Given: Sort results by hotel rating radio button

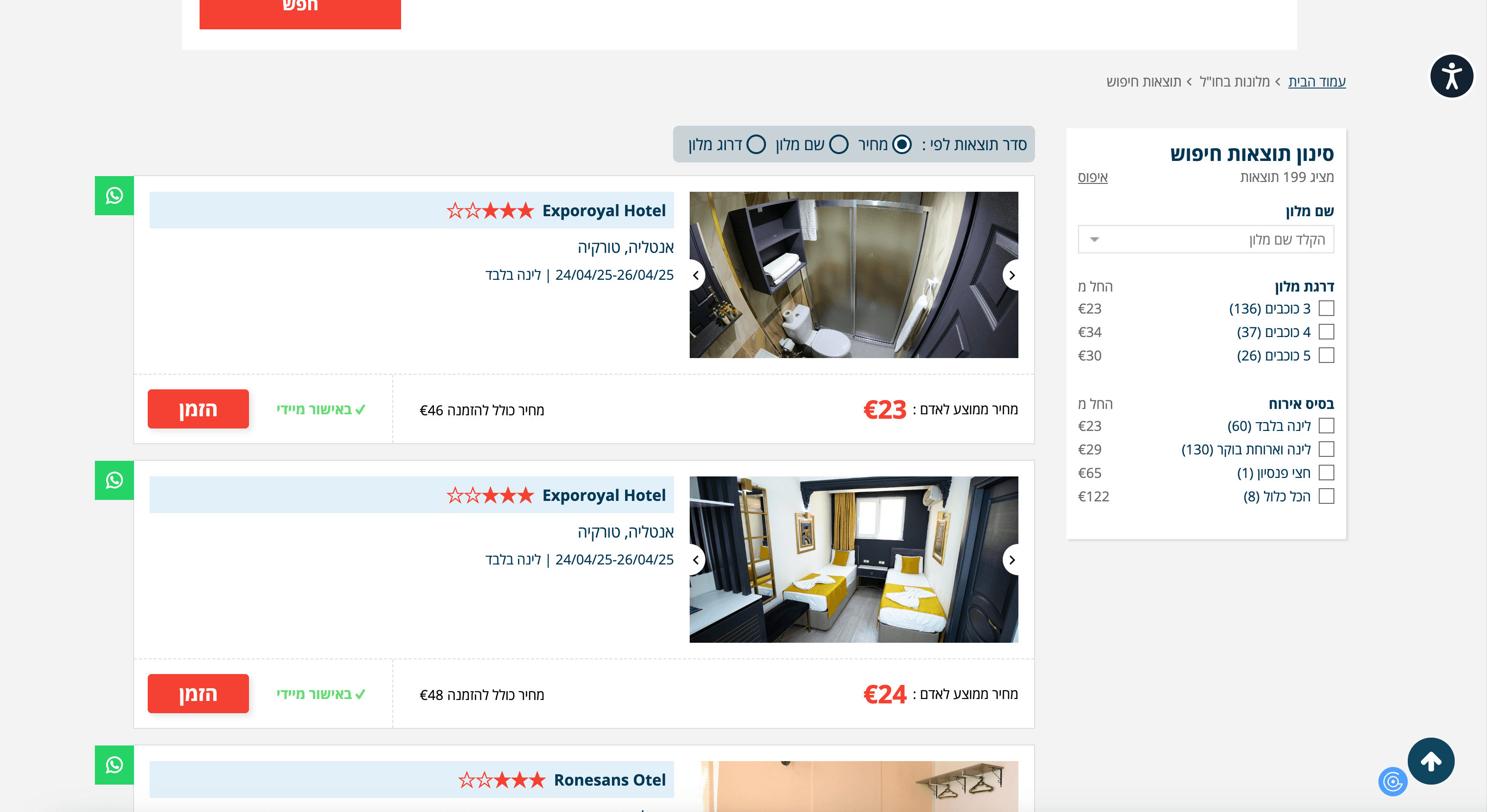Looking at the screenshot, I should coord(756,144).
